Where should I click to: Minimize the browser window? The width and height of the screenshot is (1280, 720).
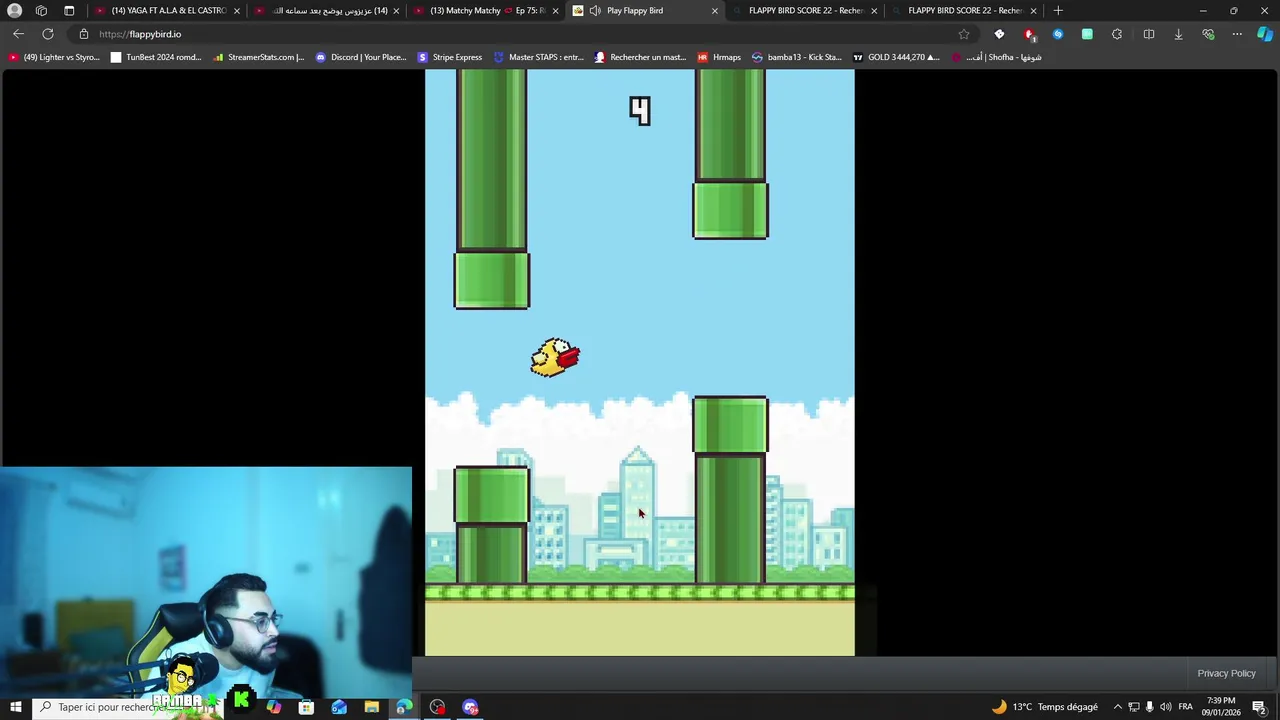(1203, 10)
